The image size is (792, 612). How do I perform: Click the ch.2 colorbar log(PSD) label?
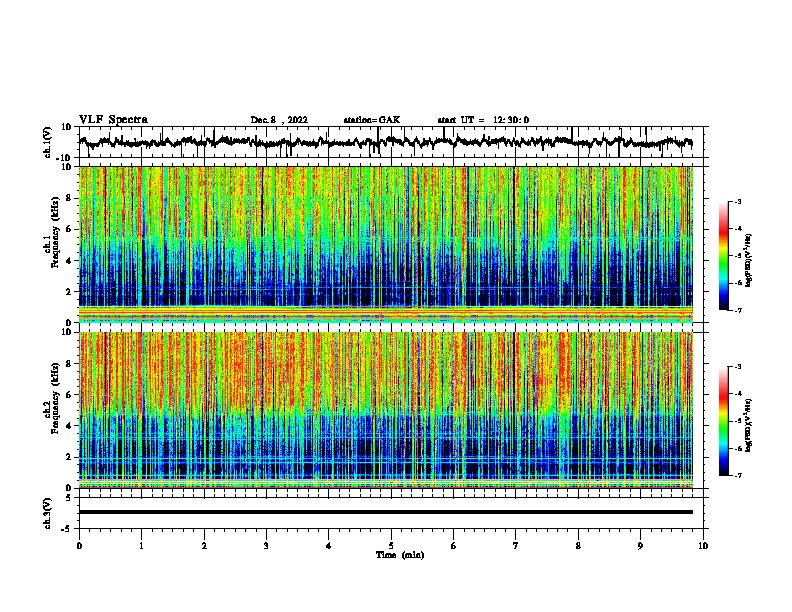pyautogui.click(x=749, y=426)
